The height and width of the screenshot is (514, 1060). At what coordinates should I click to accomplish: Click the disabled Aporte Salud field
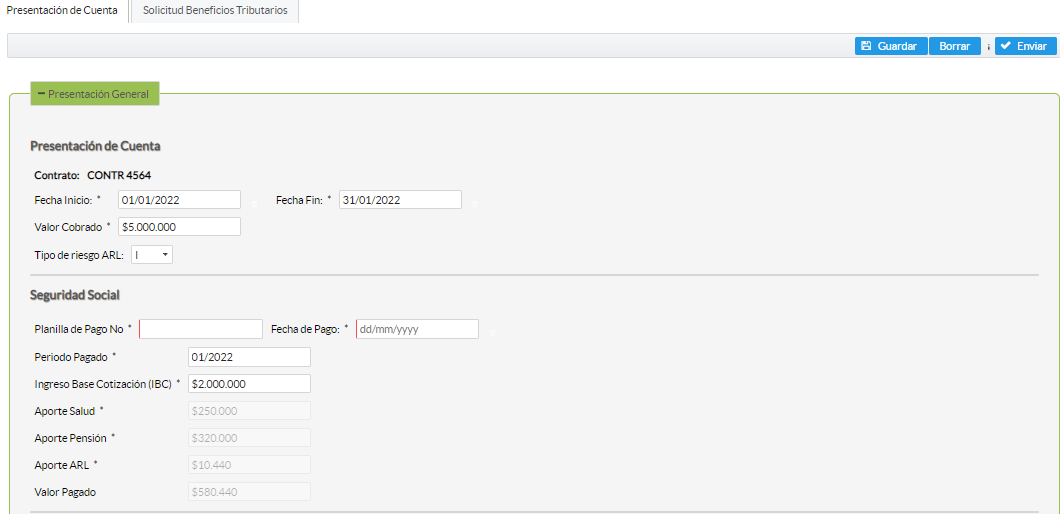[249, 411]
